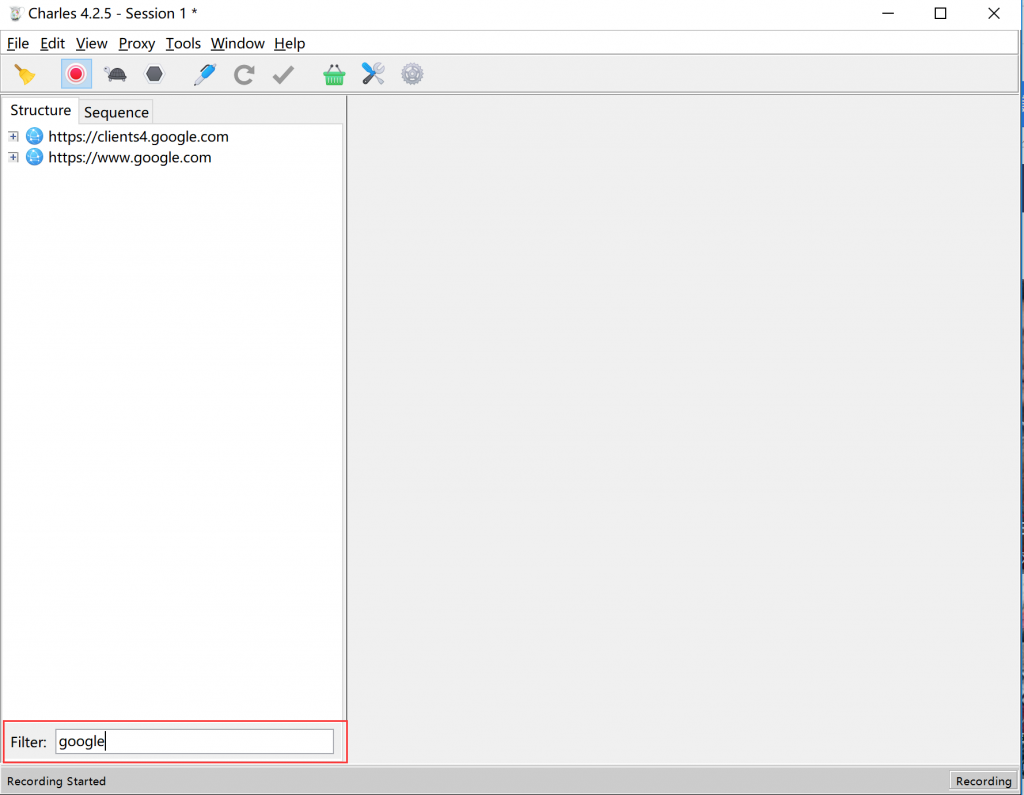Focus the Filter input field
The image size is (1024, 795).
195,741
